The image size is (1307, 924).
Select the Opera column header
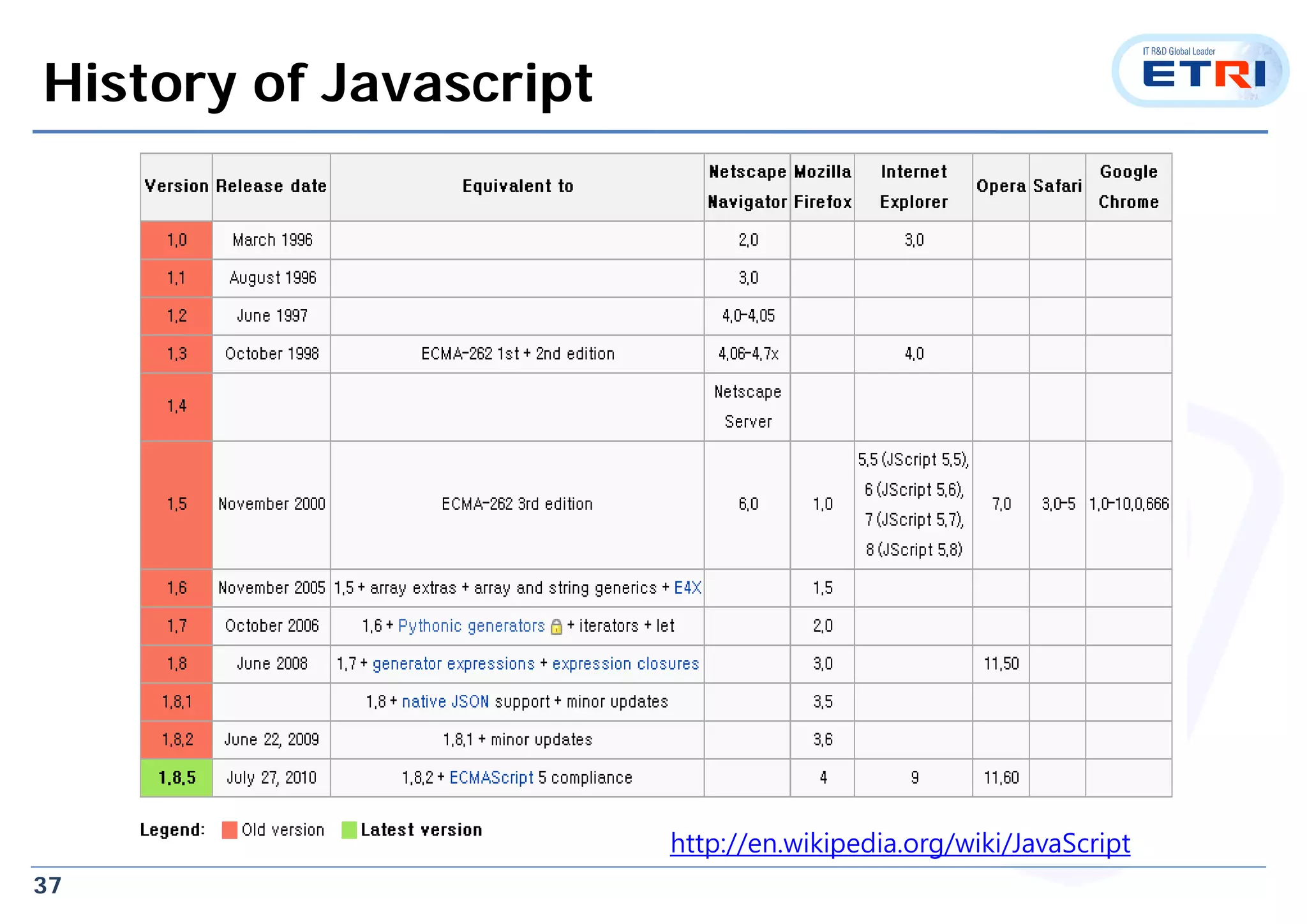tap(1001, 187)
